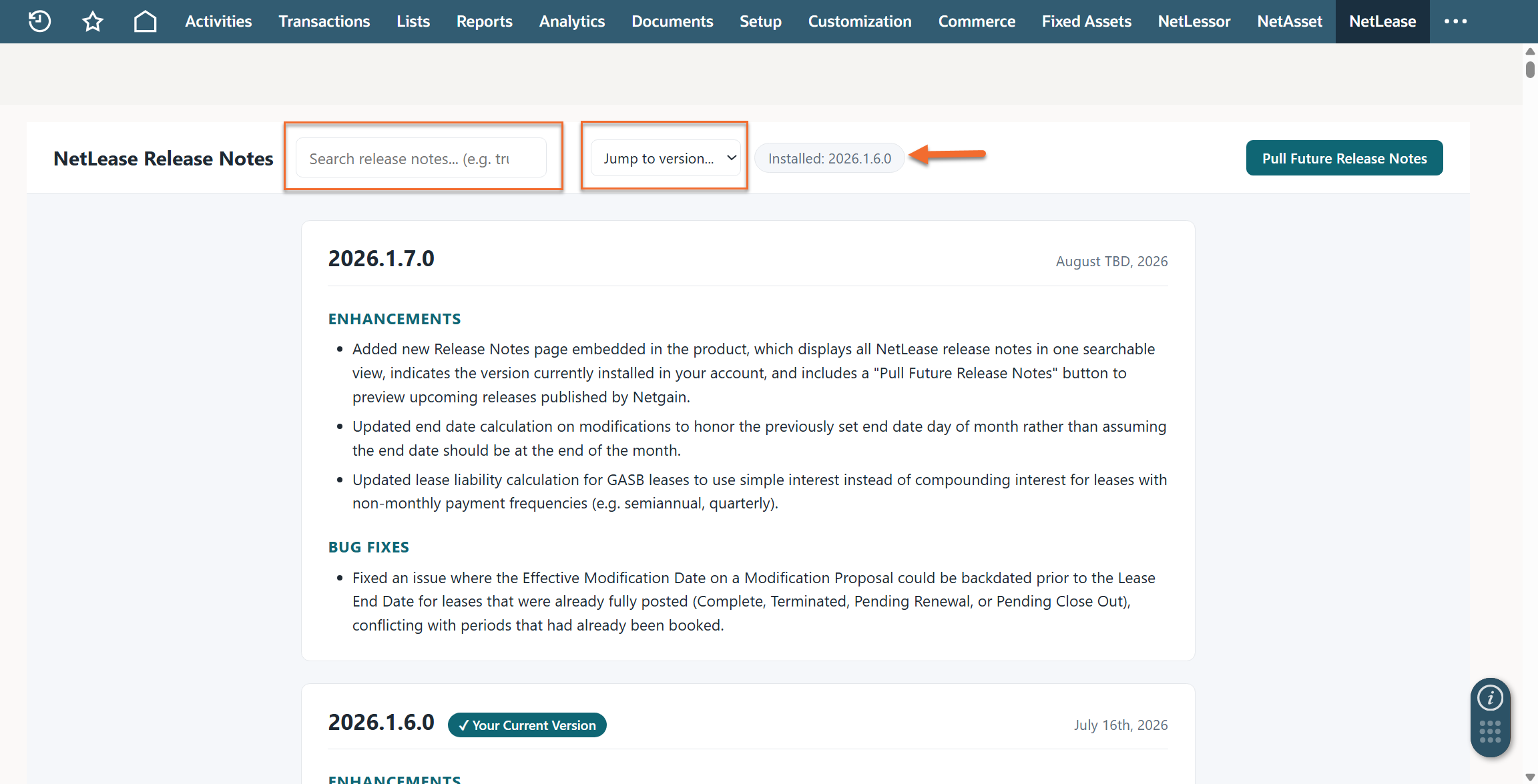Open the Commerce menu
The width and height of the screenshot is (1538, 784).
pyautogui.click(x=977, y=21)
